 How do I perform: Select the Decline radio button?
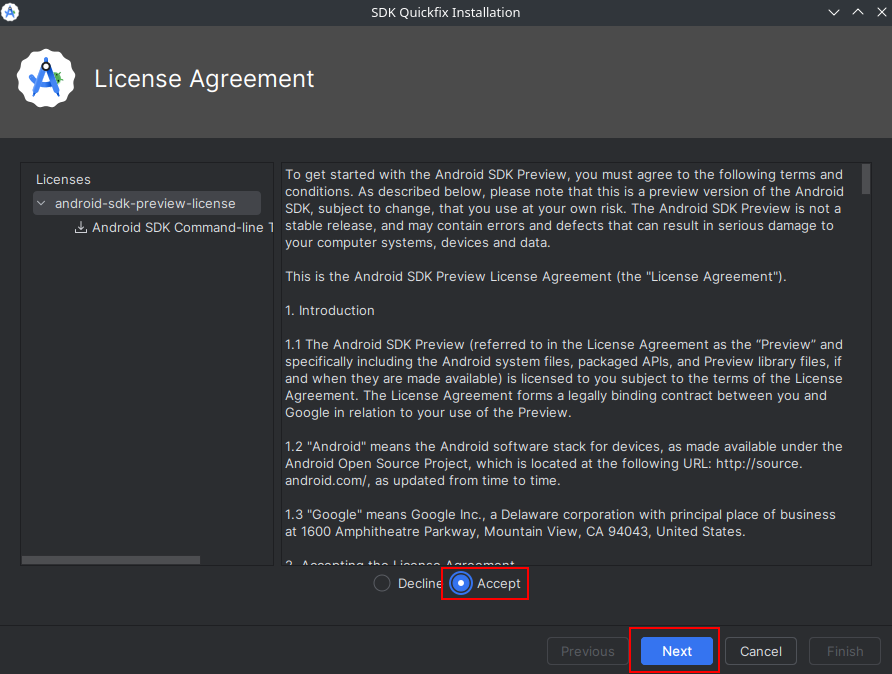click(382, 584)
